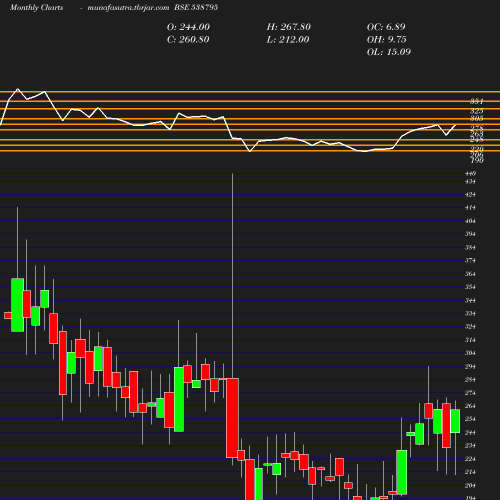Viewport: 500px width, 500px height.
Task: Click the '324' price axis label
Action: click(470, 327)
